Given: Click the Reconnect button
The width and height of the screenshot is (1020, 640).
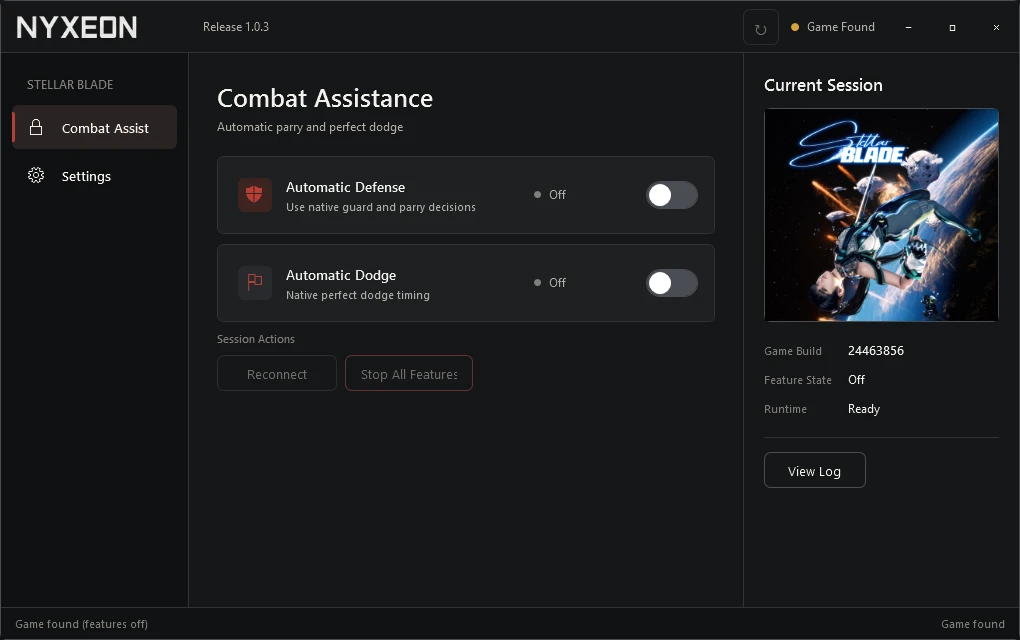Looking at the screenshot, I should tap(276, 373).
